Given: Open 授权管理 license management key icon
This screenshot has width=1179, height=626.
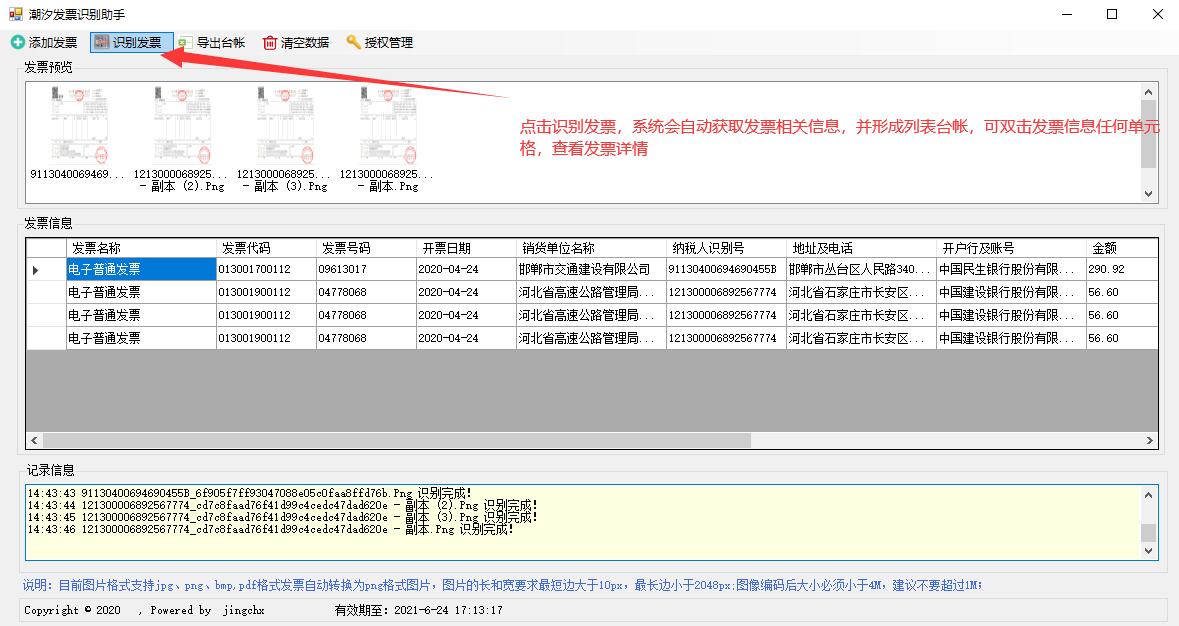Looking at the screenshot, I should (x=353, y=42).
